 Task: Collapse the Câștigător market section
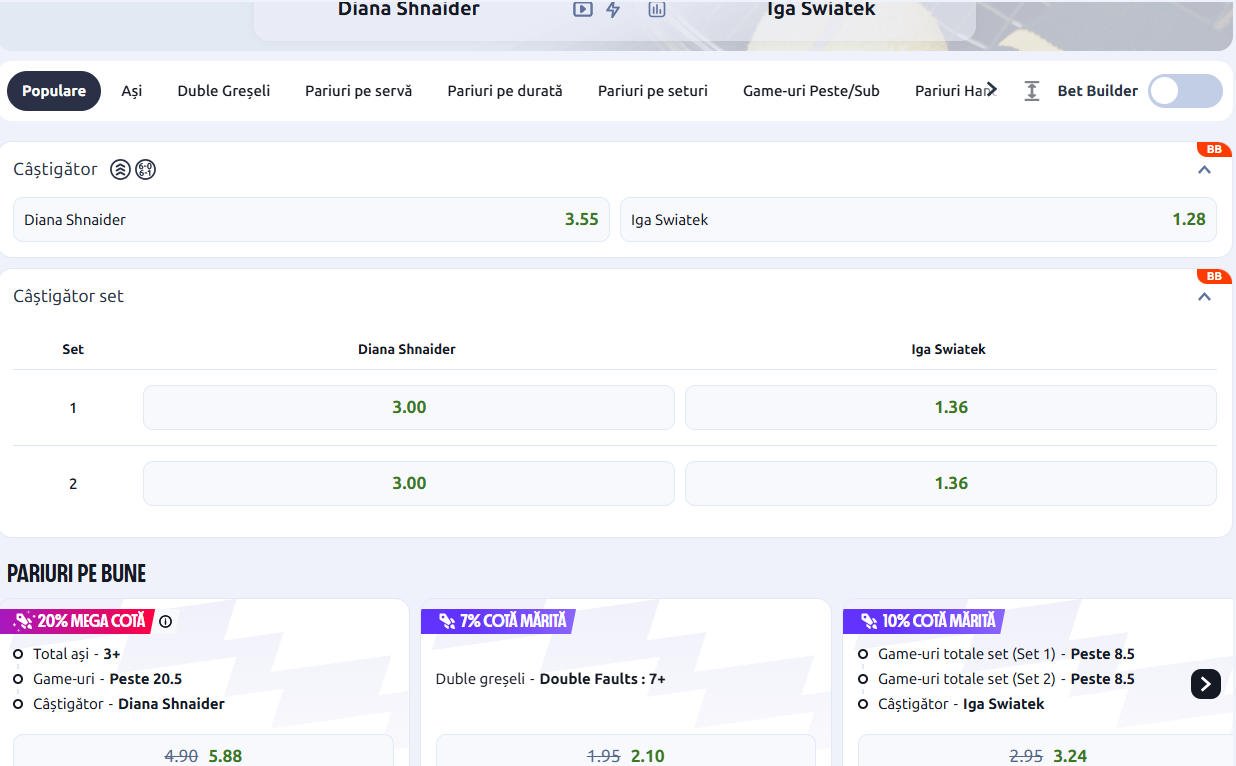tap(1205, 170)
